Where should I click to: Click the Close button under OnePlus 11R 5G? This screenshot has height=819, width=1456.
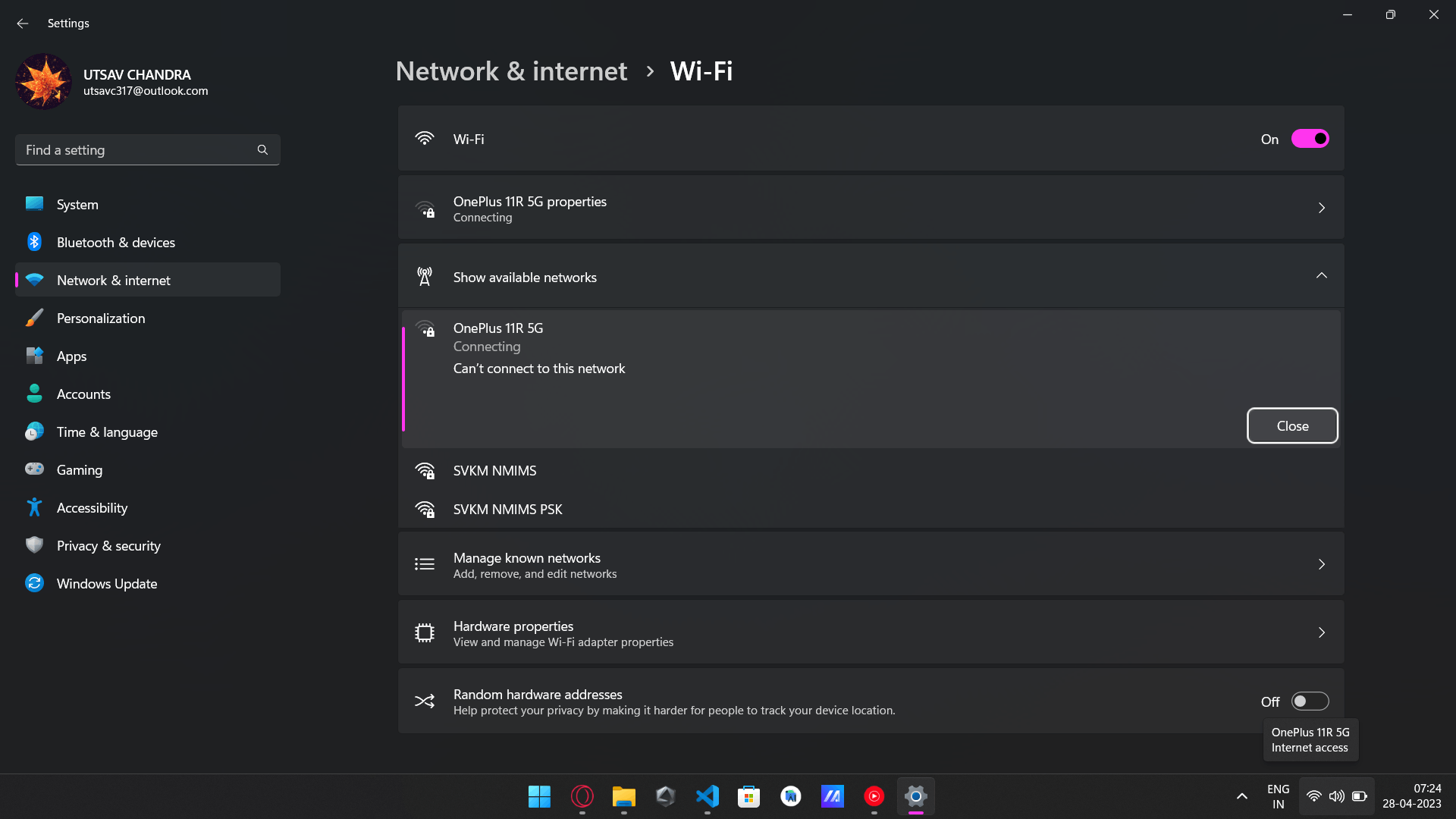tap(1291, 426)
